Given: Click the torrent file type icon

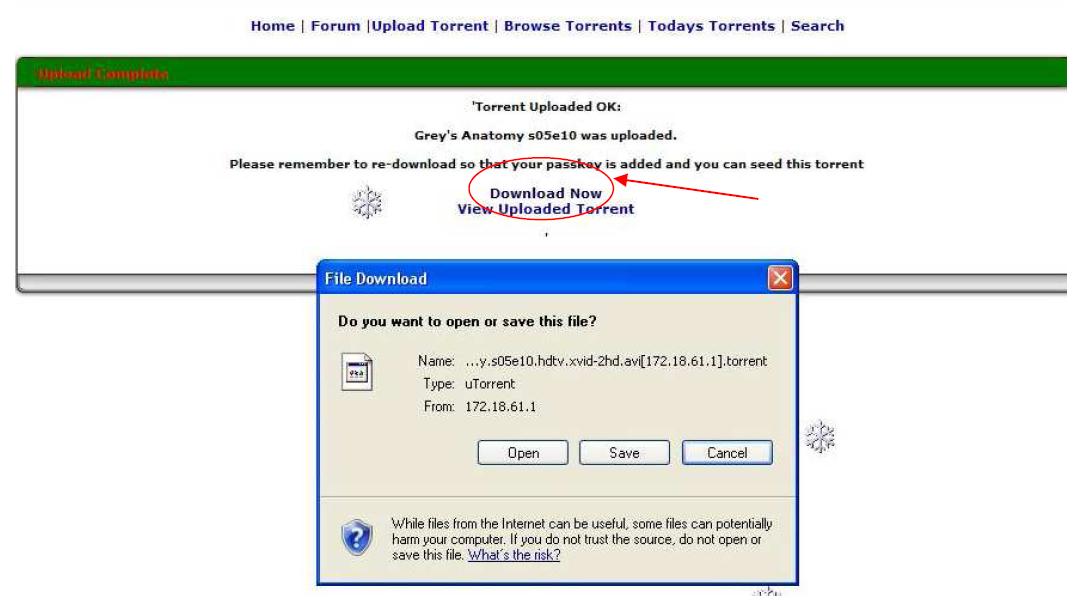Looking at the screenshot, I should pyautogui.click(x=357, y=372).
